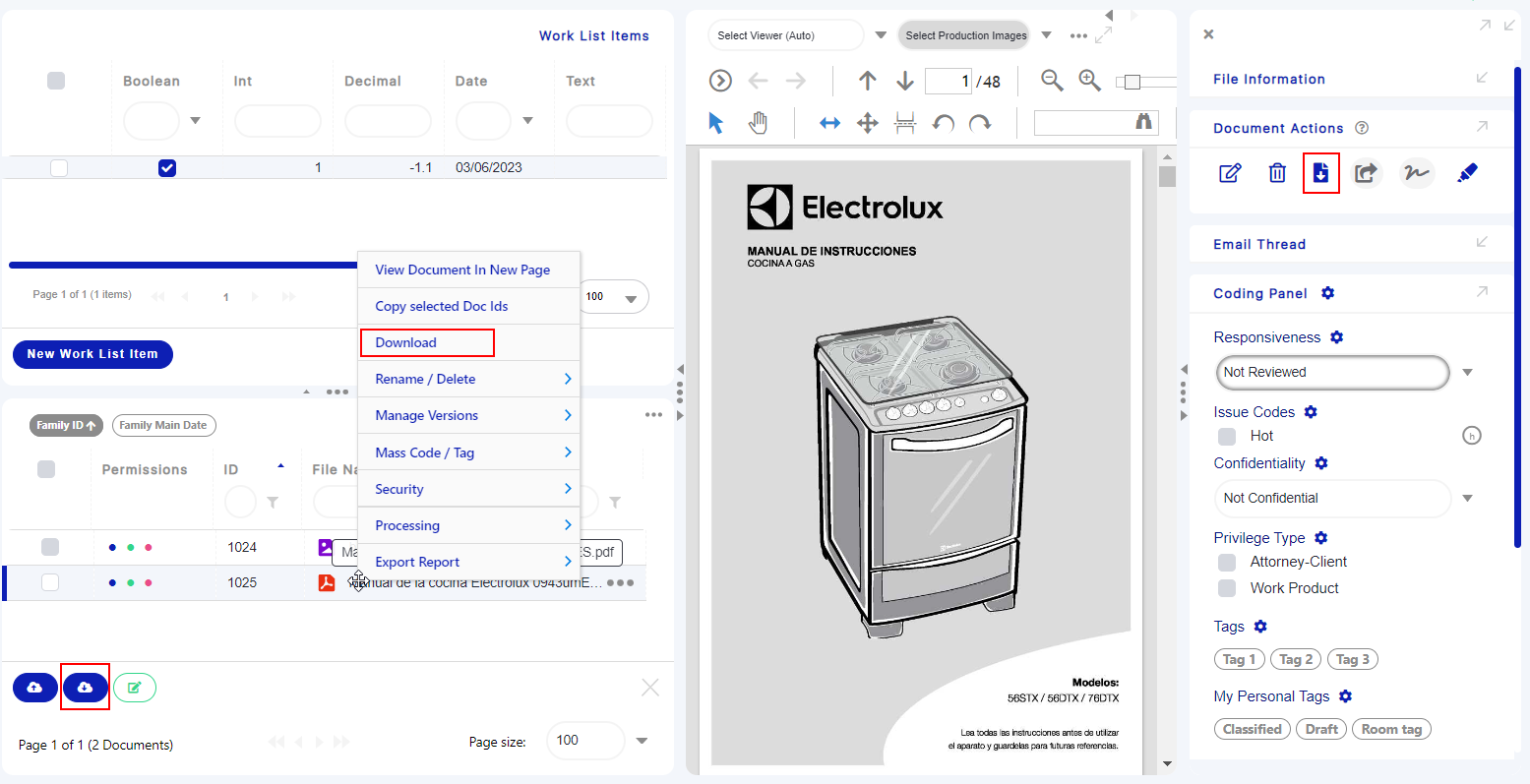Check the Attorney-Client privilege checkbox
Screen dimensions: 1530x784
pyautogui.click(x=1227, y=562)
